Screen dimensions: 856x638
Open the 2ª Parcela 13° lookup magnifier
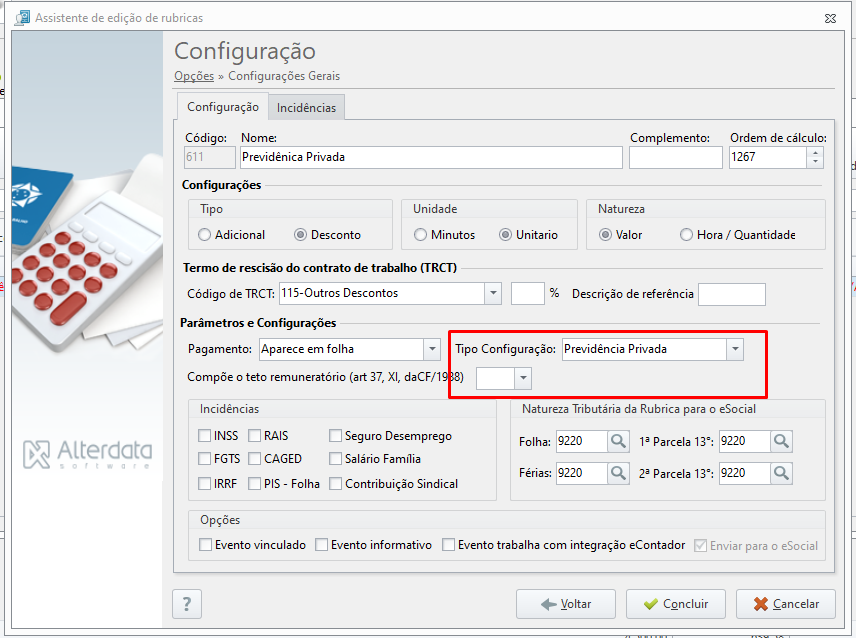pyautogui.click(x=781, y=473)
